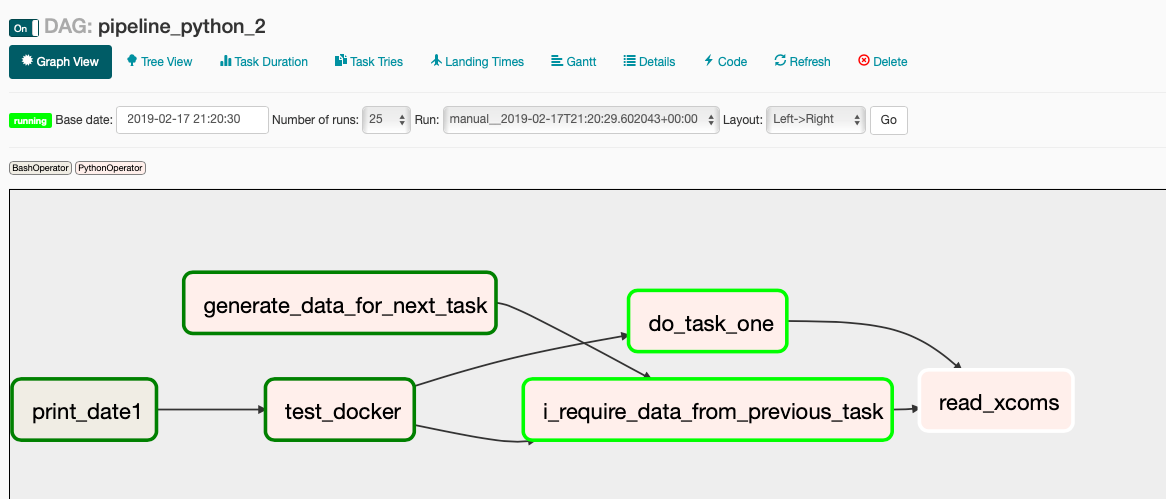Click the Task Tries files icon
Viewport: 1166px width, 499px height.
tap(341, 61)
